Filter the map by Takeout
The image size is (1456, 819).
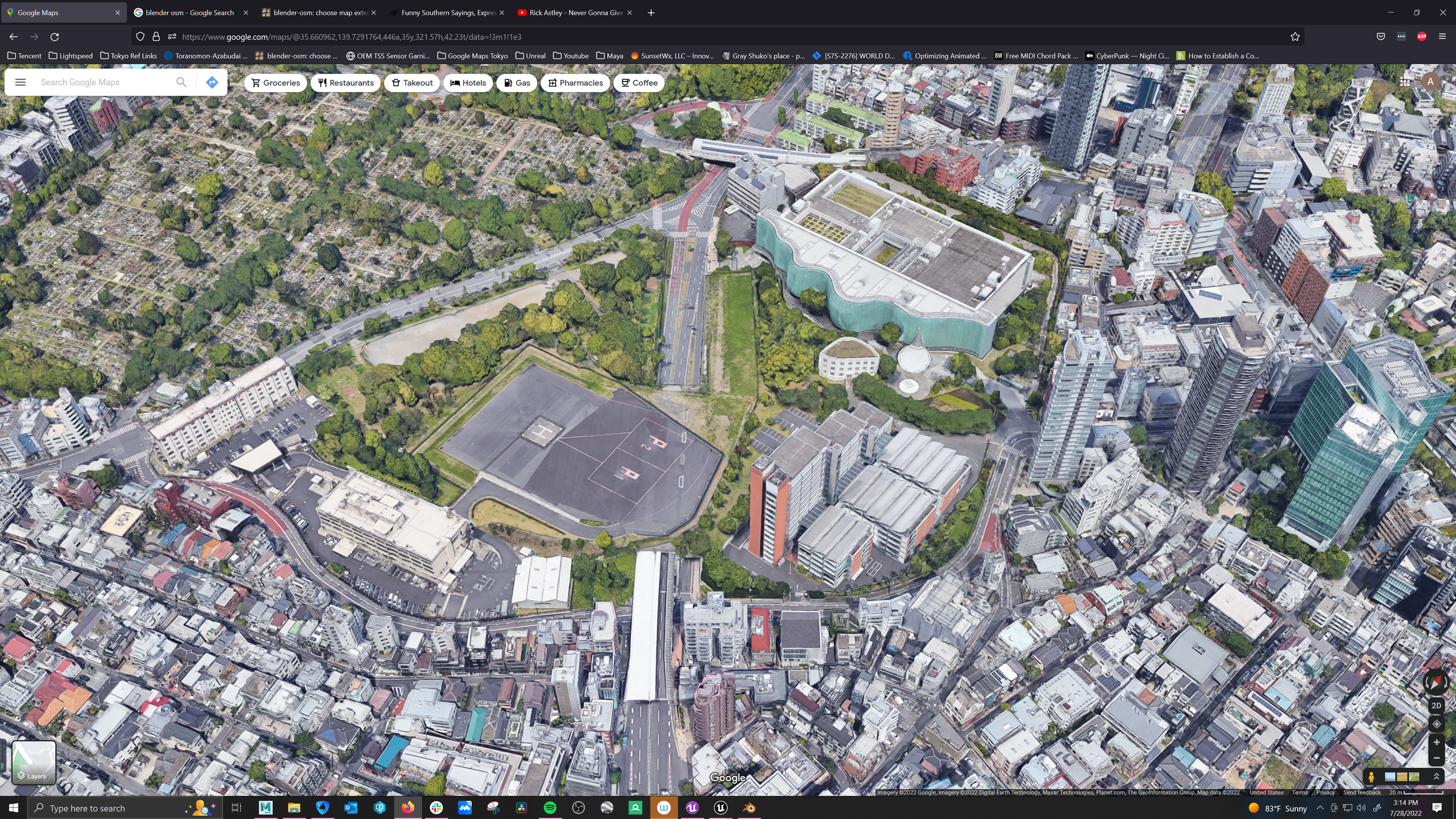(x=412, y=83)
